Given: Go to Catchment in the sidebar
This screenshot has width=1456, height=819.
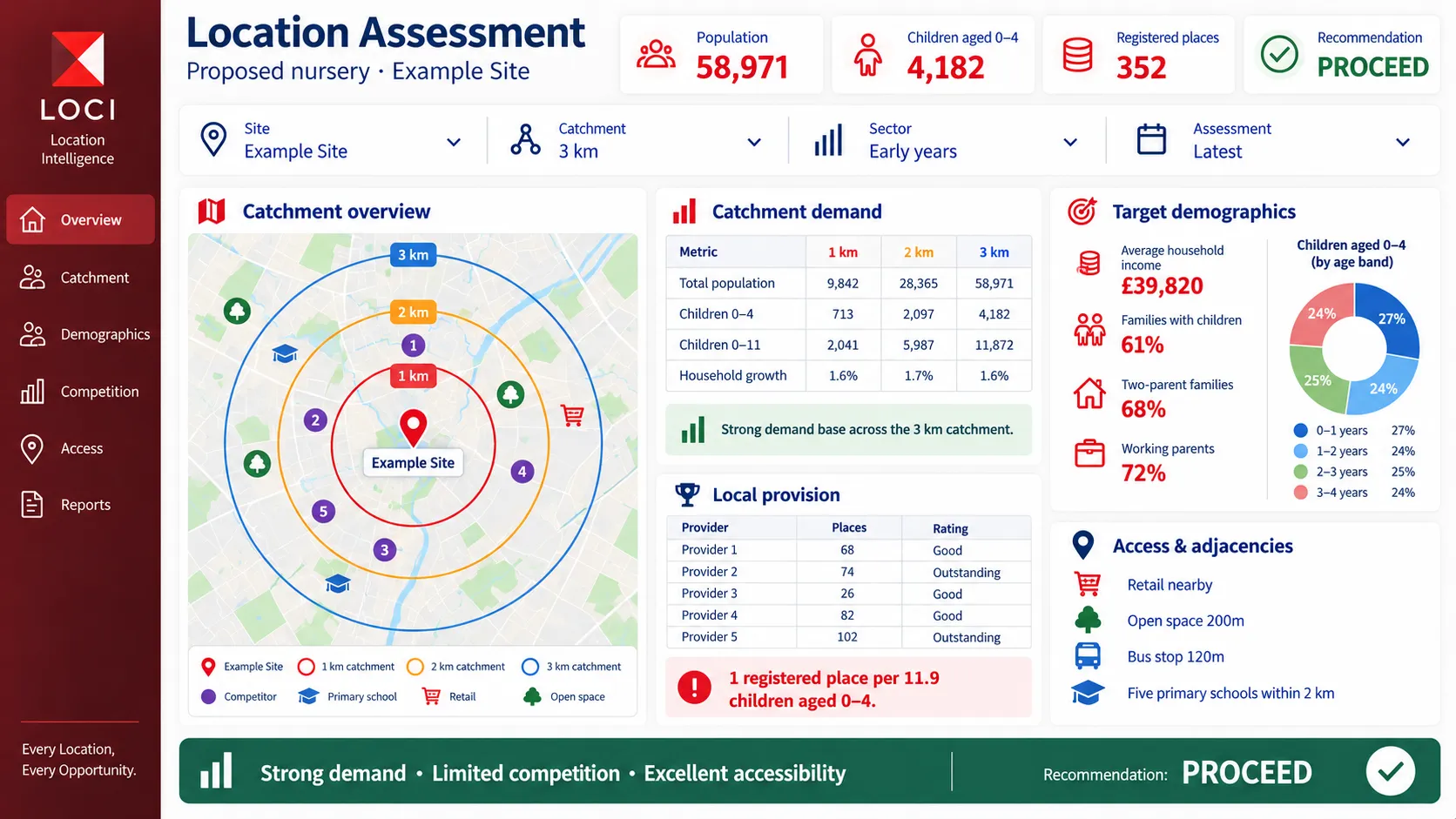Looking at the screenshot, I should 80,277.
